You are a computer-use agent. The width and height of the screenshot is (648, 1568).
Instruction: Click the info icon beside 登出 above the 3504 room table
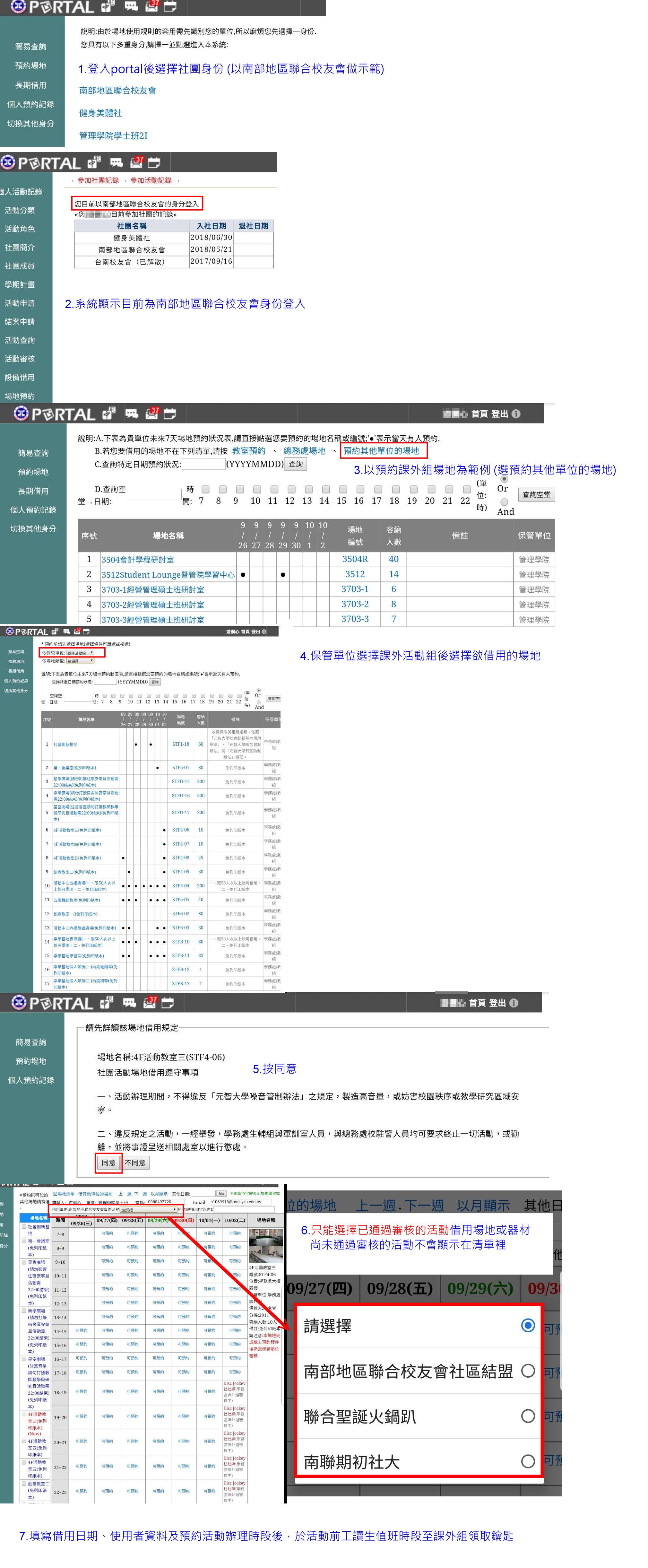(516, 413)
